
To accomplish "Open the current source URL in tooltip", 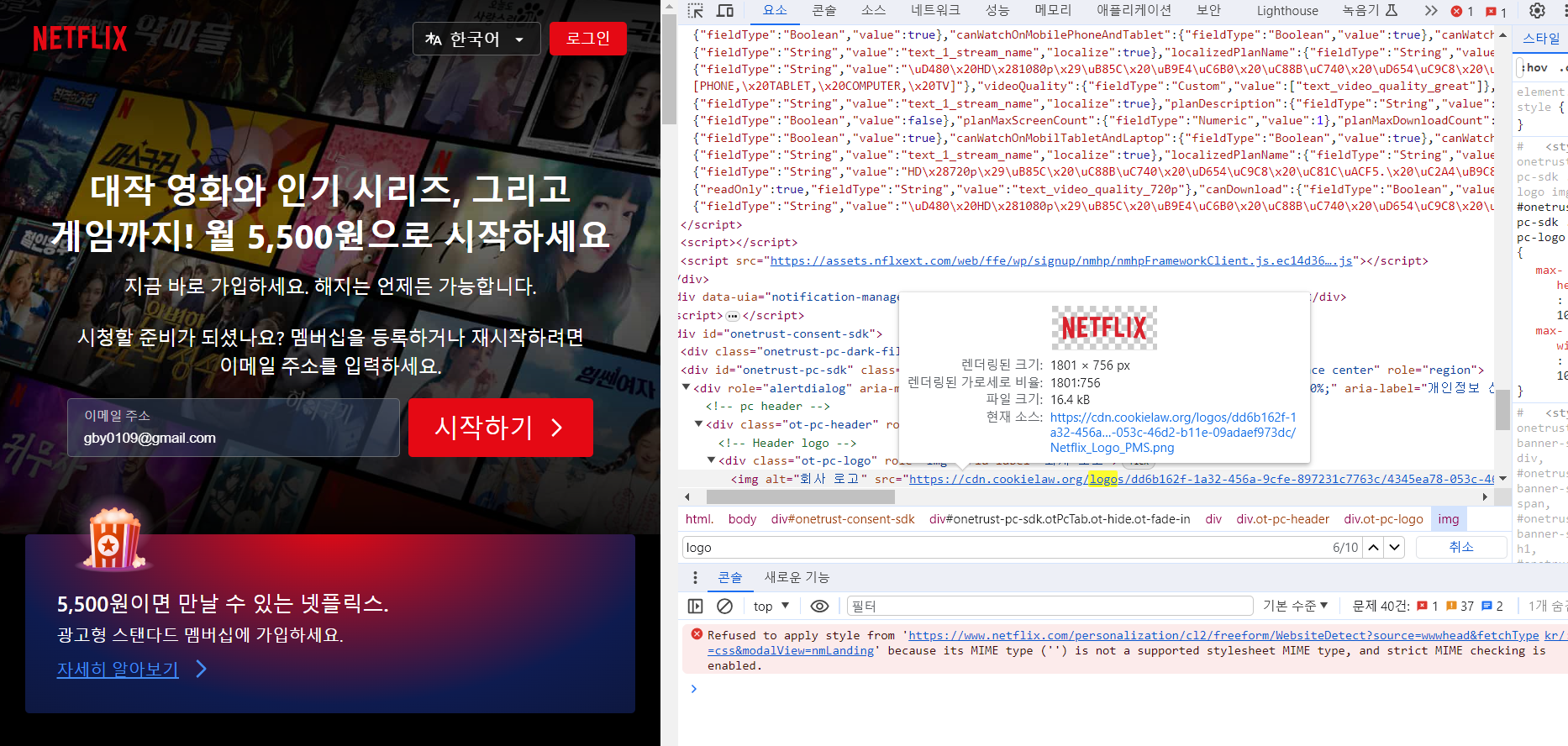I will coord(1173,433).
